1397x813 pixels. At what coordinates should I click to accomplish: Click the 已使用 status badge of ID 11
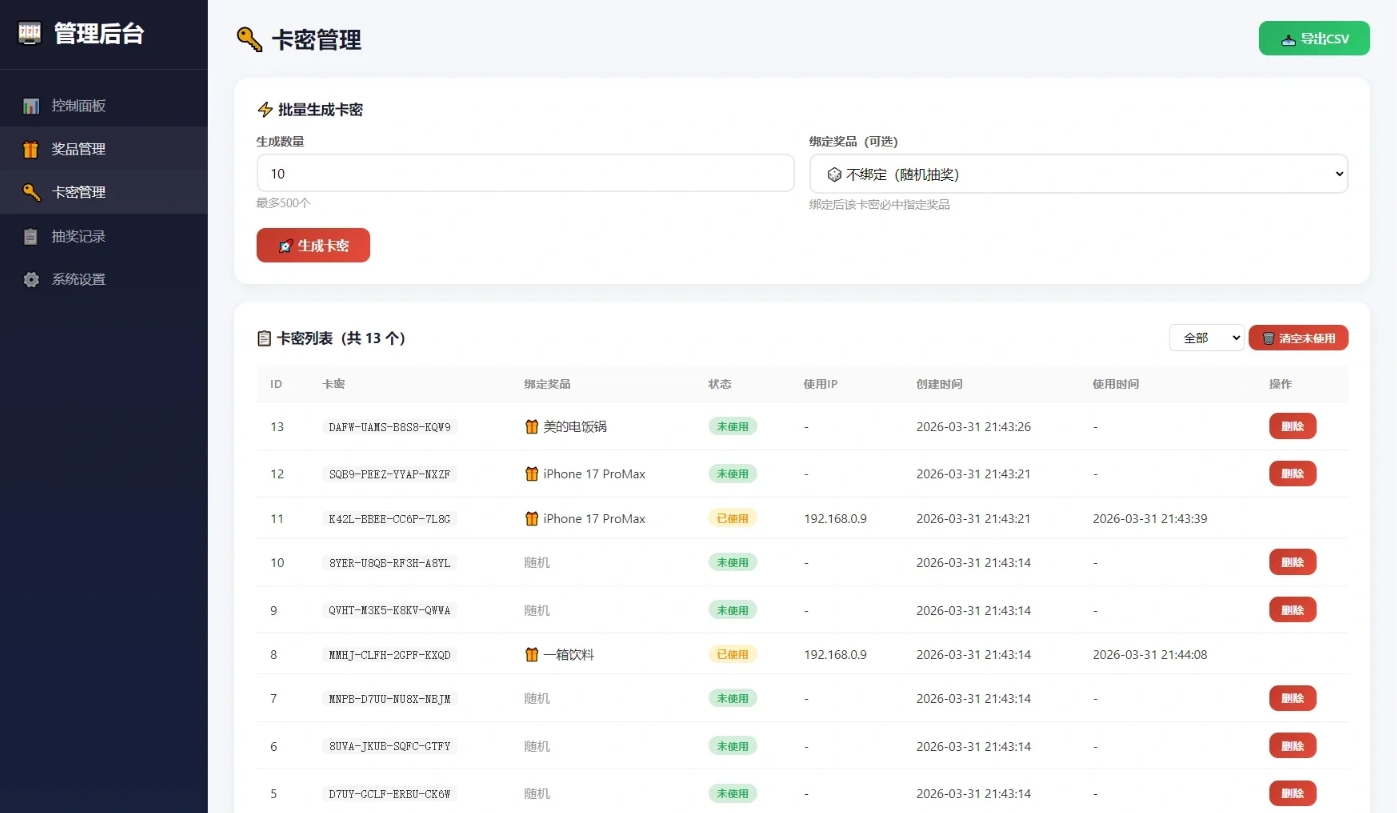[x=732, y=518]
